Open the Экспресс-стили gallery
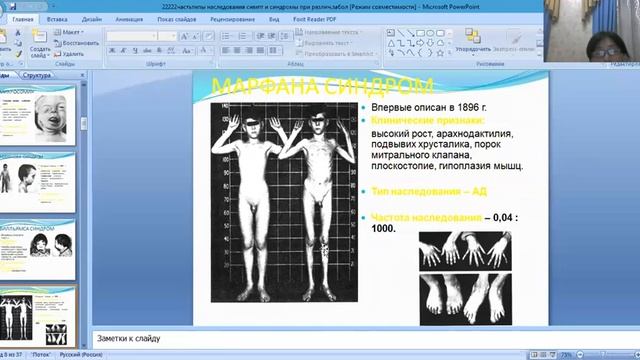 coord(514,41)
